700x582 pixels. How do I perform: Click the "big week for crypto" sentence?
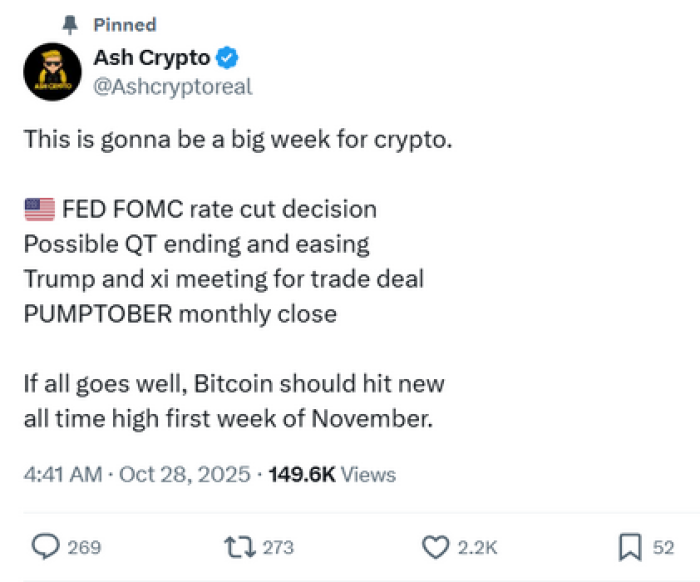coord(238,140)
